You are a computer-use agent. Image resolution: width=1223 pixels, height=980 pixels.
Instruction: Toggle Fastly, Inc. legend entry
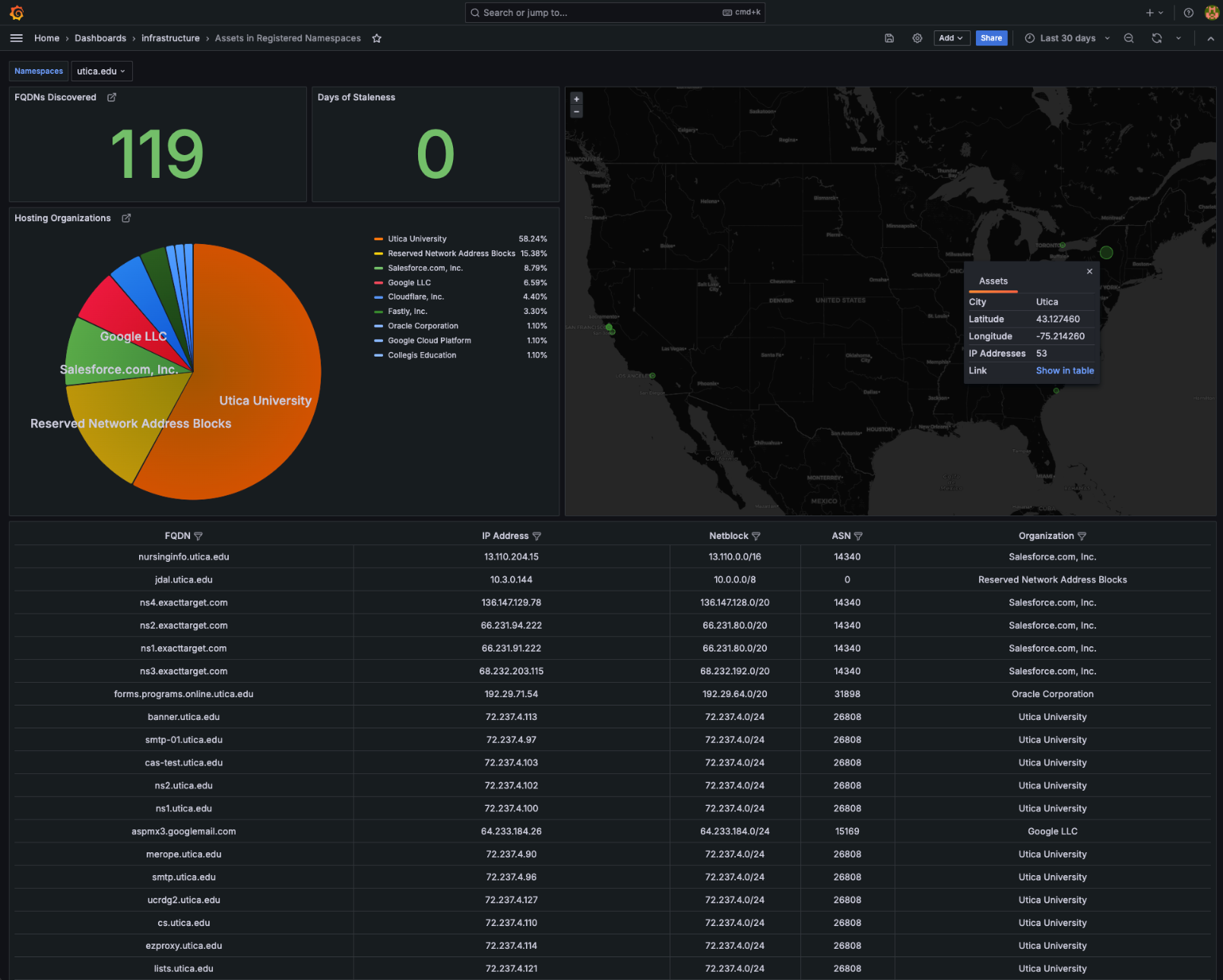pyautogui.click(x=407, y=312)
